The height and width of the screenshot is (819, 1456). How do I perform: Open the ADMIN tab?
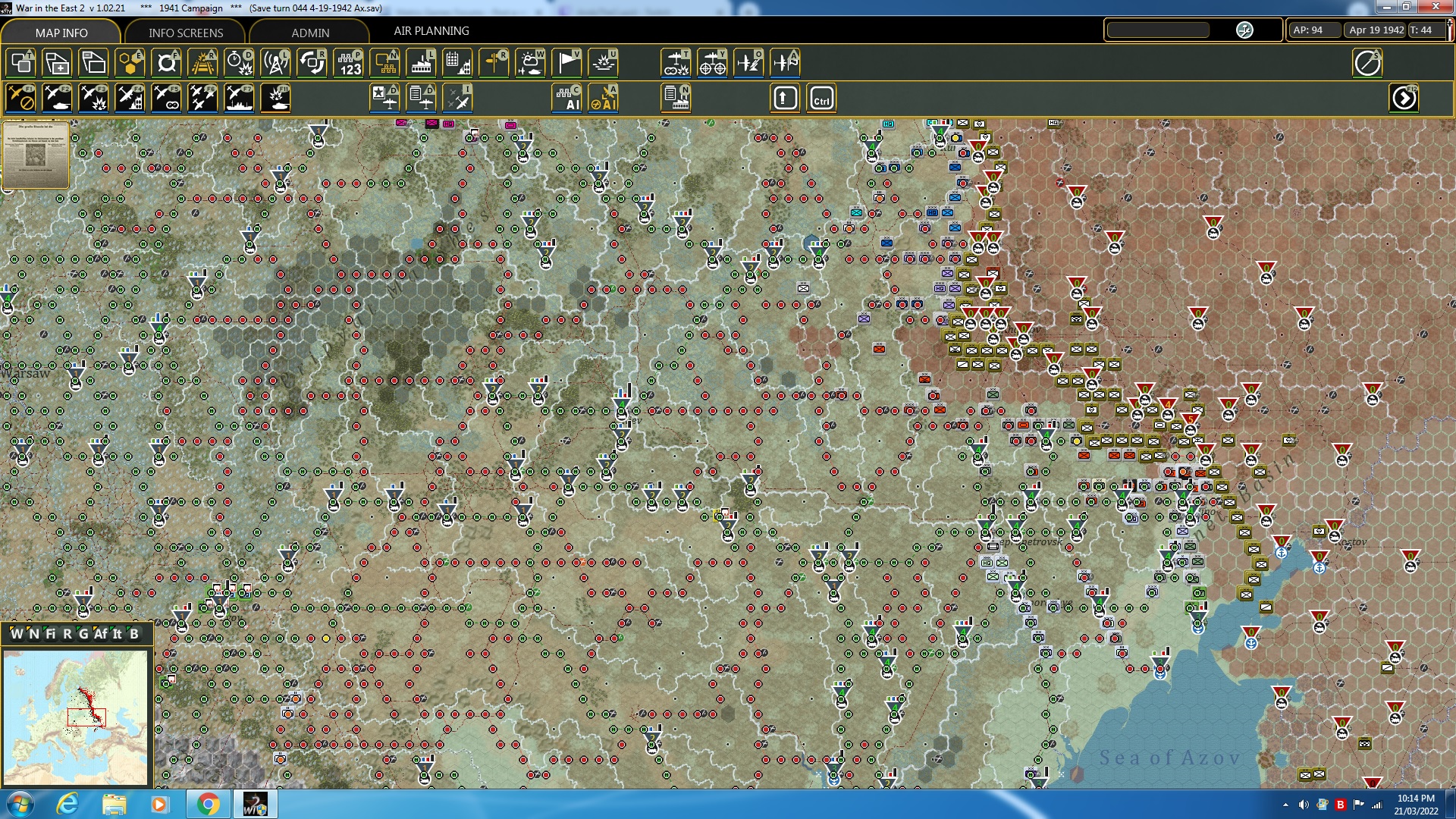(310, 33)
